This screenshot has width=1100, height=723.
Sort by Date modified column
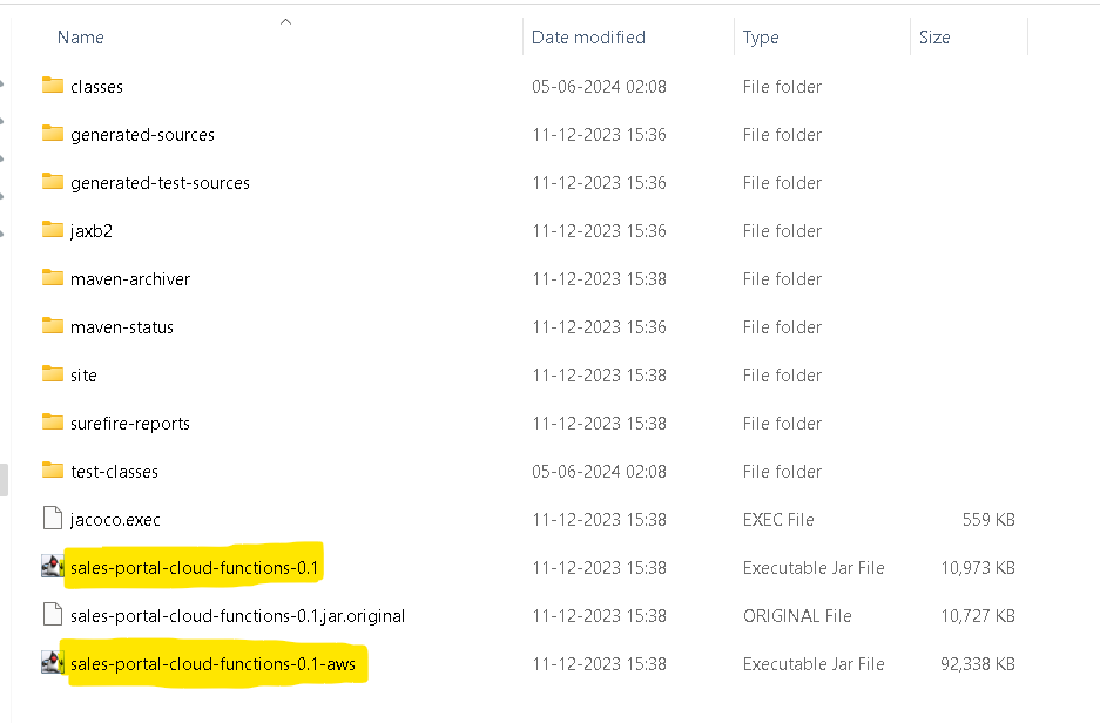(588, 37)
